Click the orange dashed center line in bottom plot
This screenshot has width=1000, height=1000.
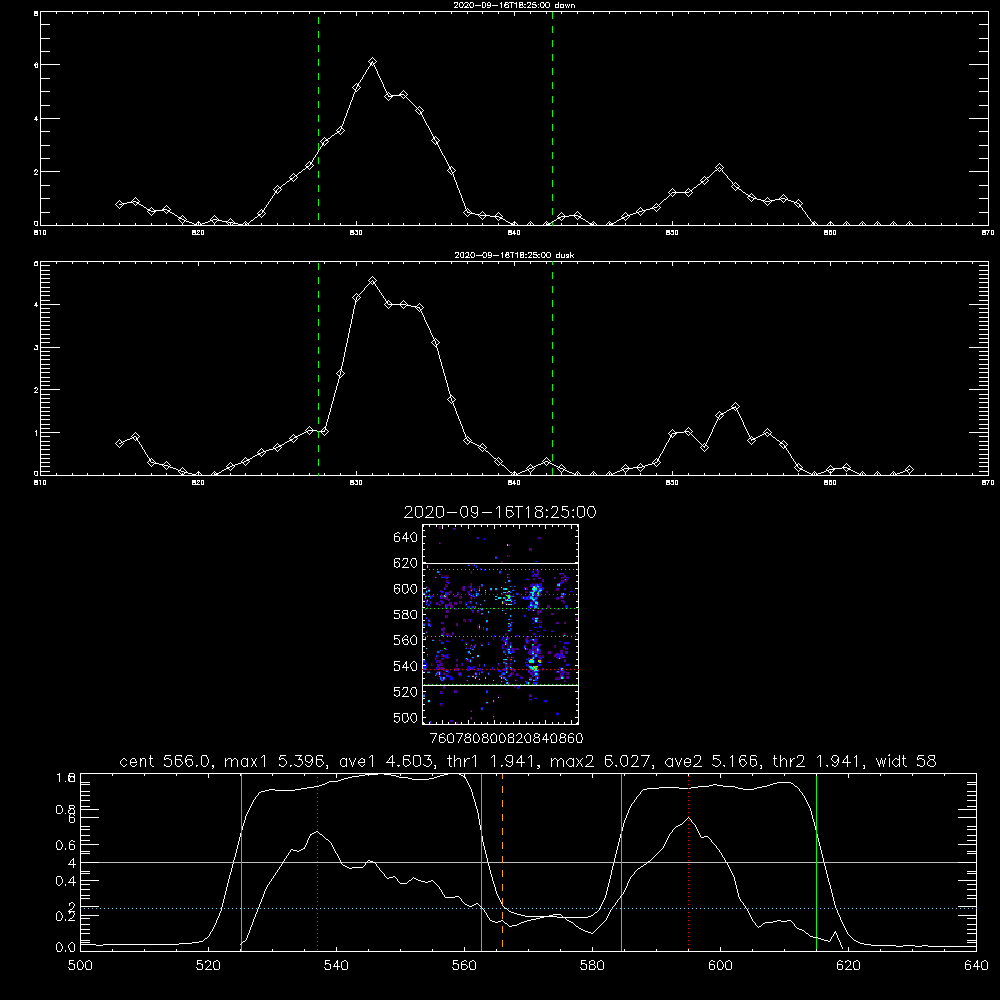pyautogui.click(x=503, y=861)
